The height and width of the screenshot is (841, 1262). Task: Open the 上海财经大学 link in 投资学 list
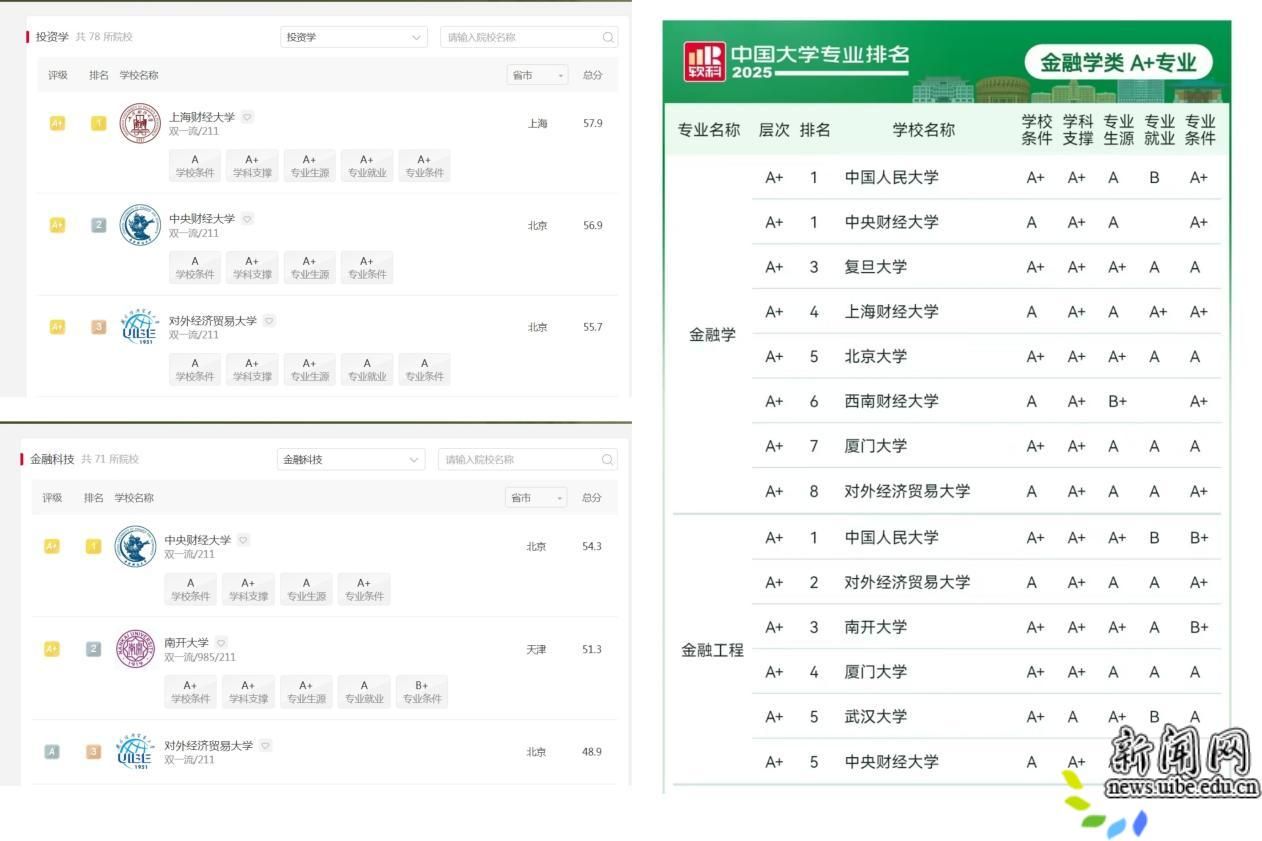(202, 117)
